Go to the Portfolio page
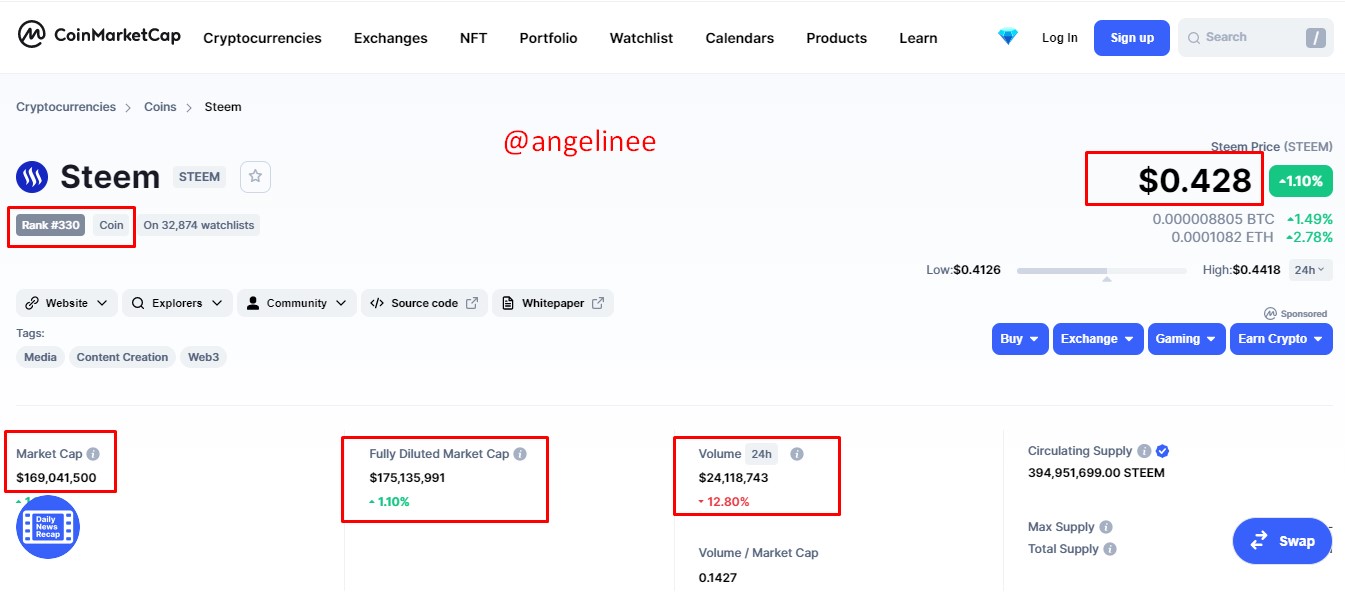Screen dimensions: 1345x598 point(548,38)
